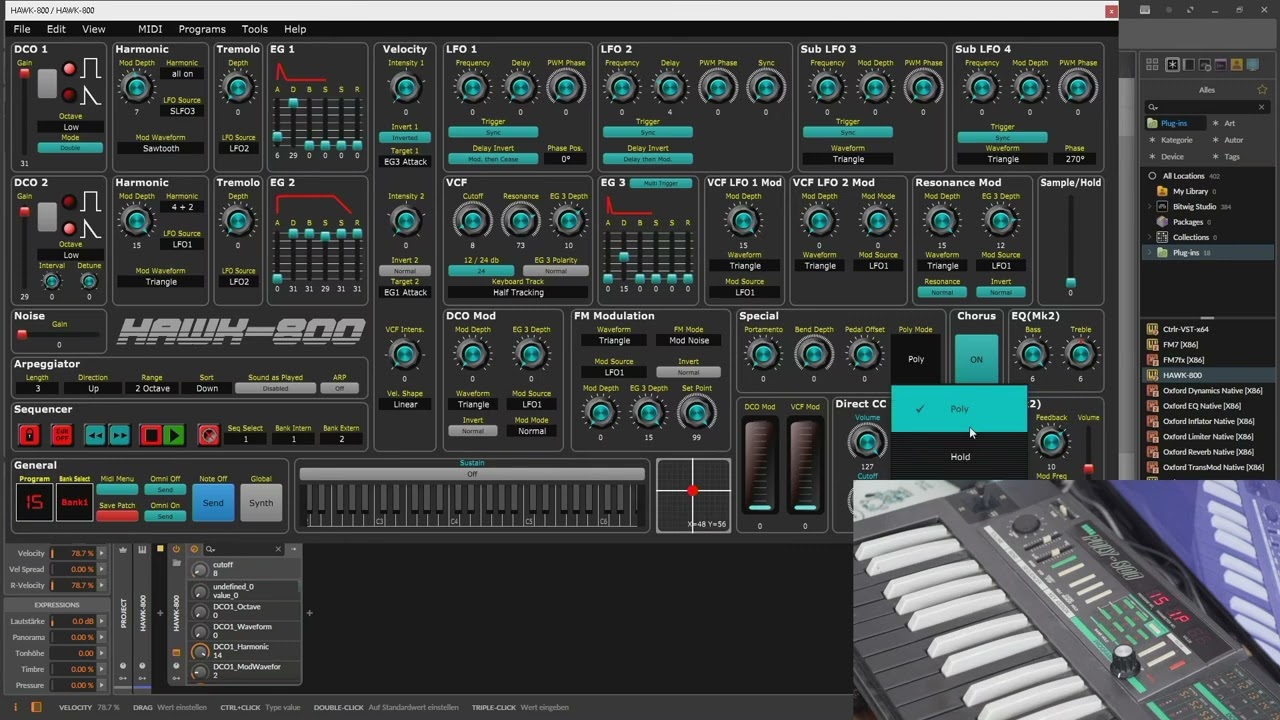This screenshot has height=720, width=1280.
Task: Open the File menu
Action: pyautogui.click(x=22, y=29)
